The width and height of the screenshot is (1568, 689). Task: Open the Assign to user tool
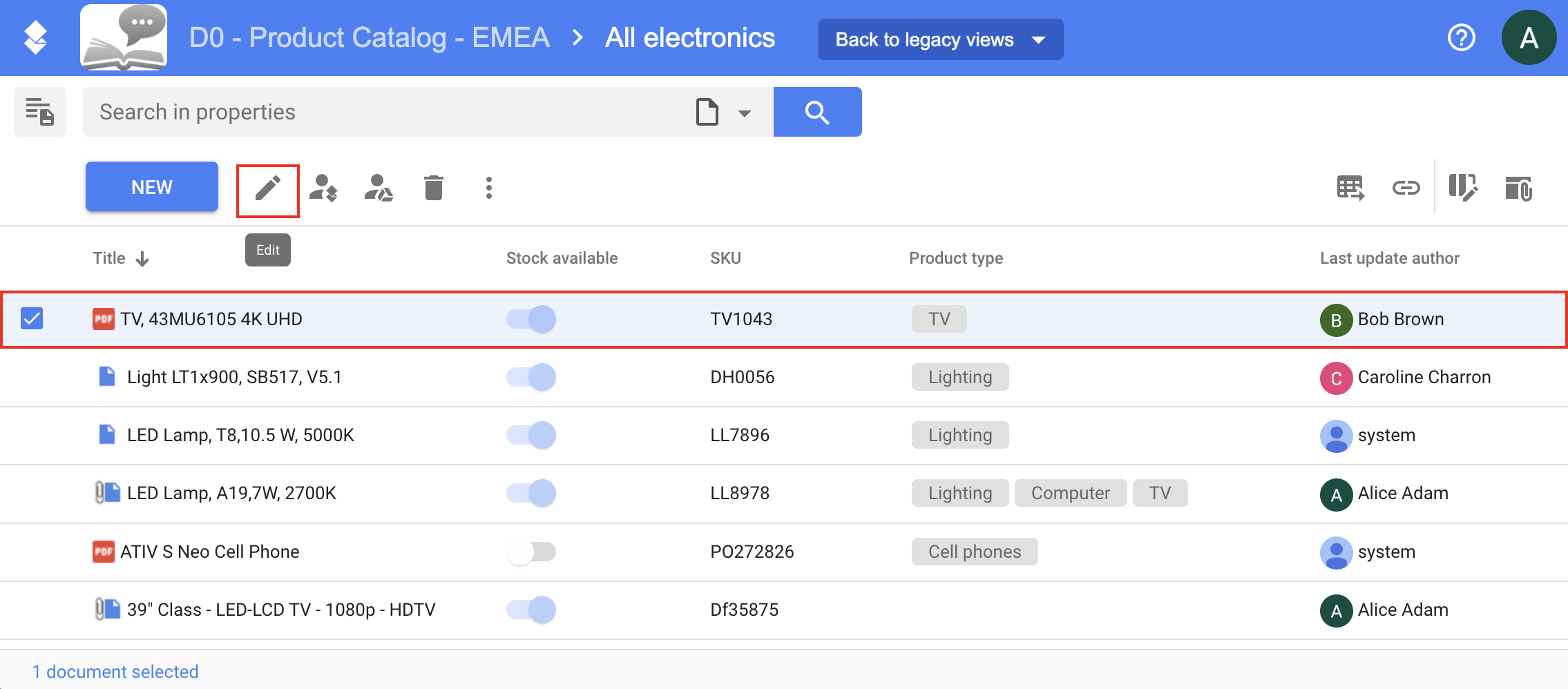click(323, 186)
